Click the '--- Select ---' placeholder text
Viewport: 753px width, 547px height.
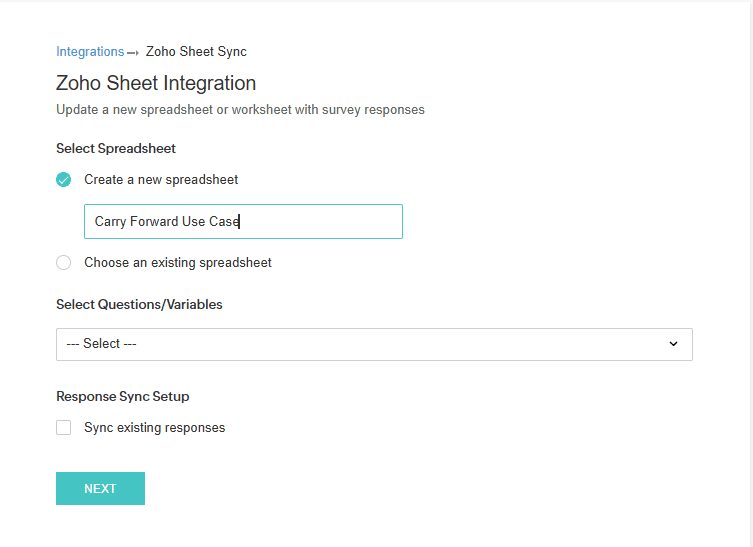tap(102, 344)
